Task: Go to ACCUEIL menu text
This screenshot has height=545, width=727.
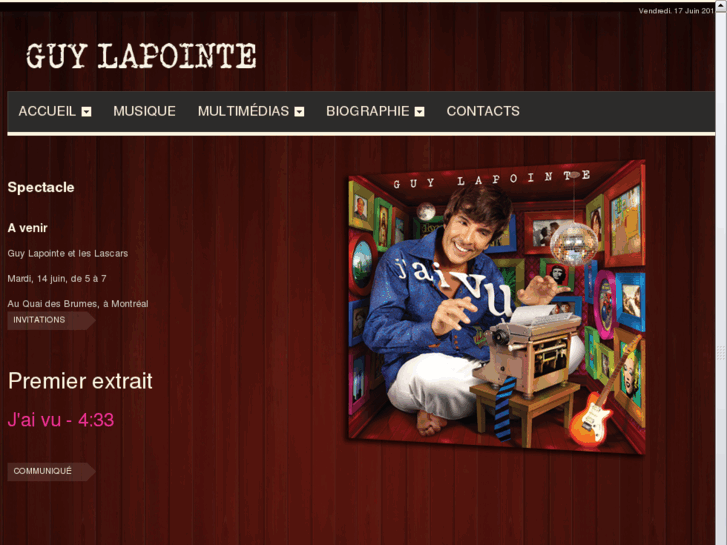Action: (x=47, y=111)
